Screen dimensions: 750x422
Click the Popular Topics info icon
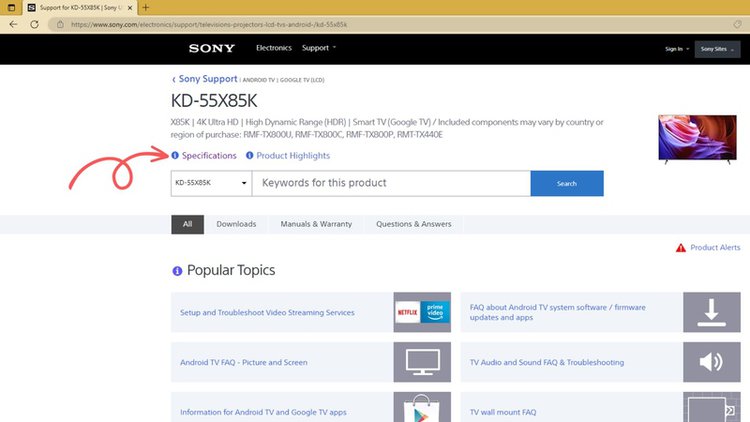coord(177,271)
